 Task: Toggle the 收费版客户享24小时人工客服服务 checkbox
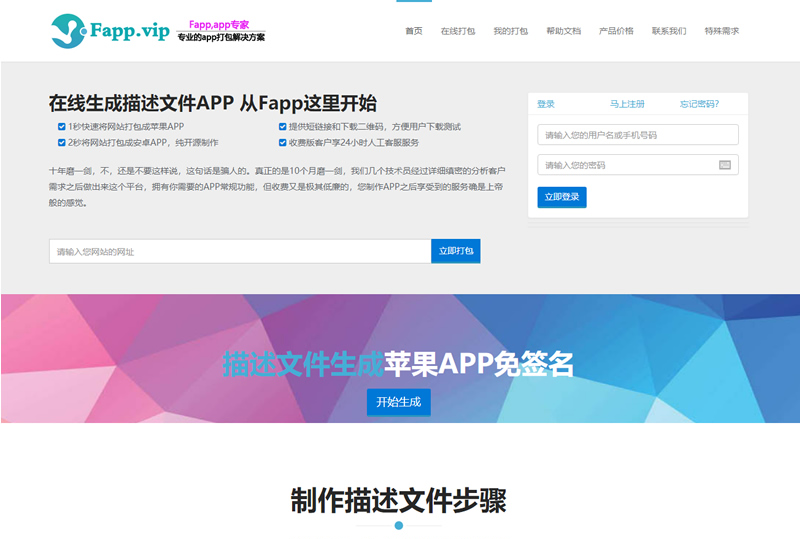pyautogui.click(x=282, y=142)
